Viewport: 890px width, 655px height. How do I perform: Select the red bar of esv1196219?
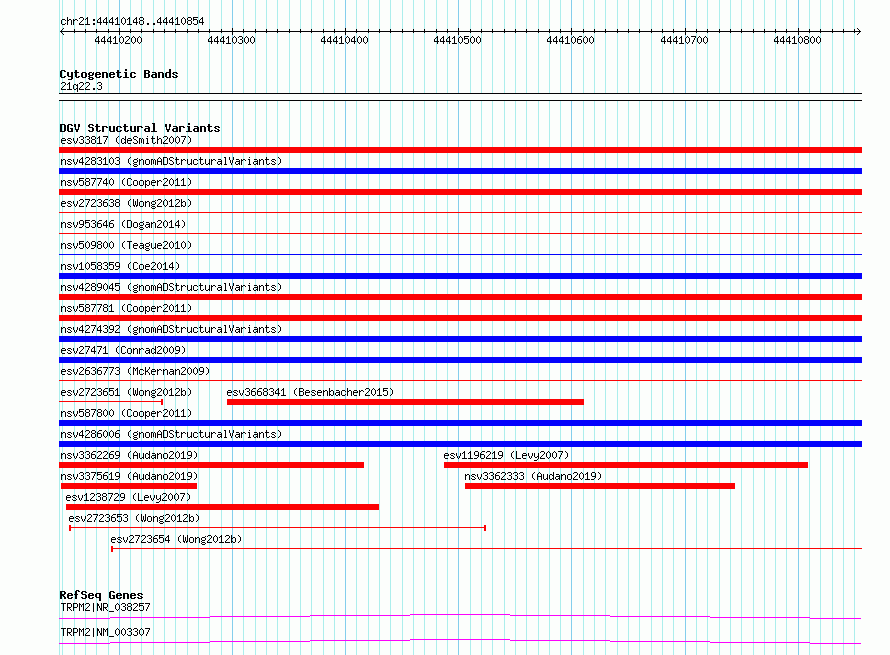point(625,465)
